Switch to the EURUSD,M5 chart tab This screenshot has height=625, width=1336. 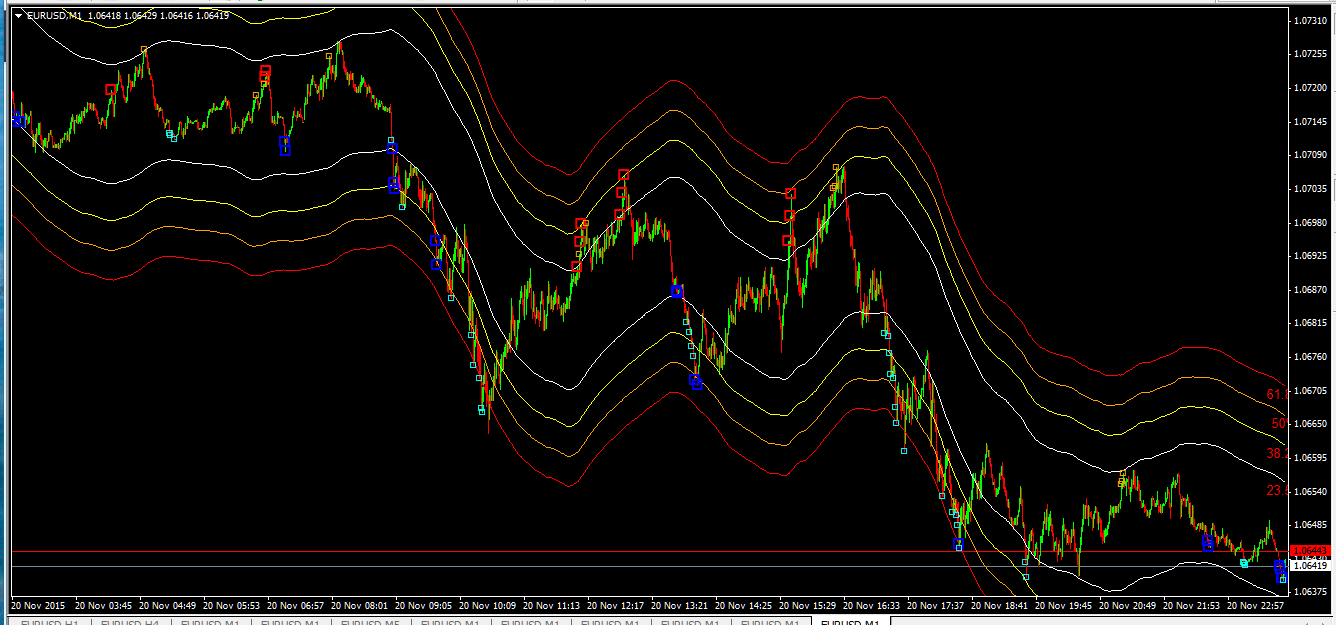tap(371, 621)
